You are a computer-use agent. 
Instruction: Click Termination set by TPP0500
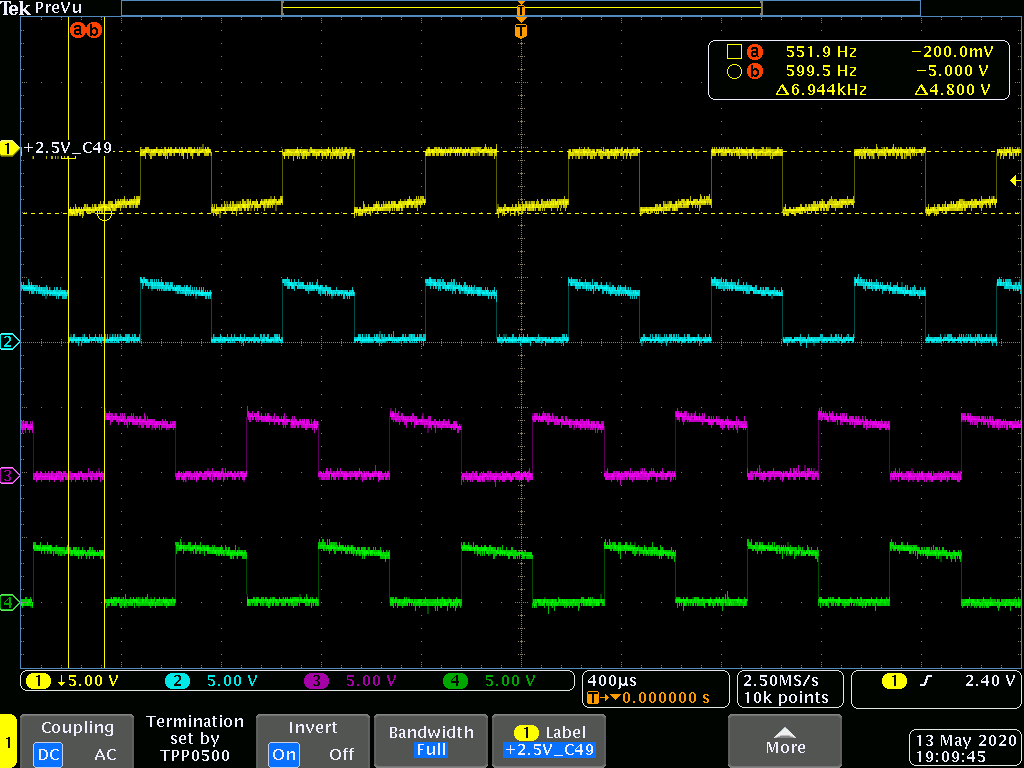click(x=195, y=739)
